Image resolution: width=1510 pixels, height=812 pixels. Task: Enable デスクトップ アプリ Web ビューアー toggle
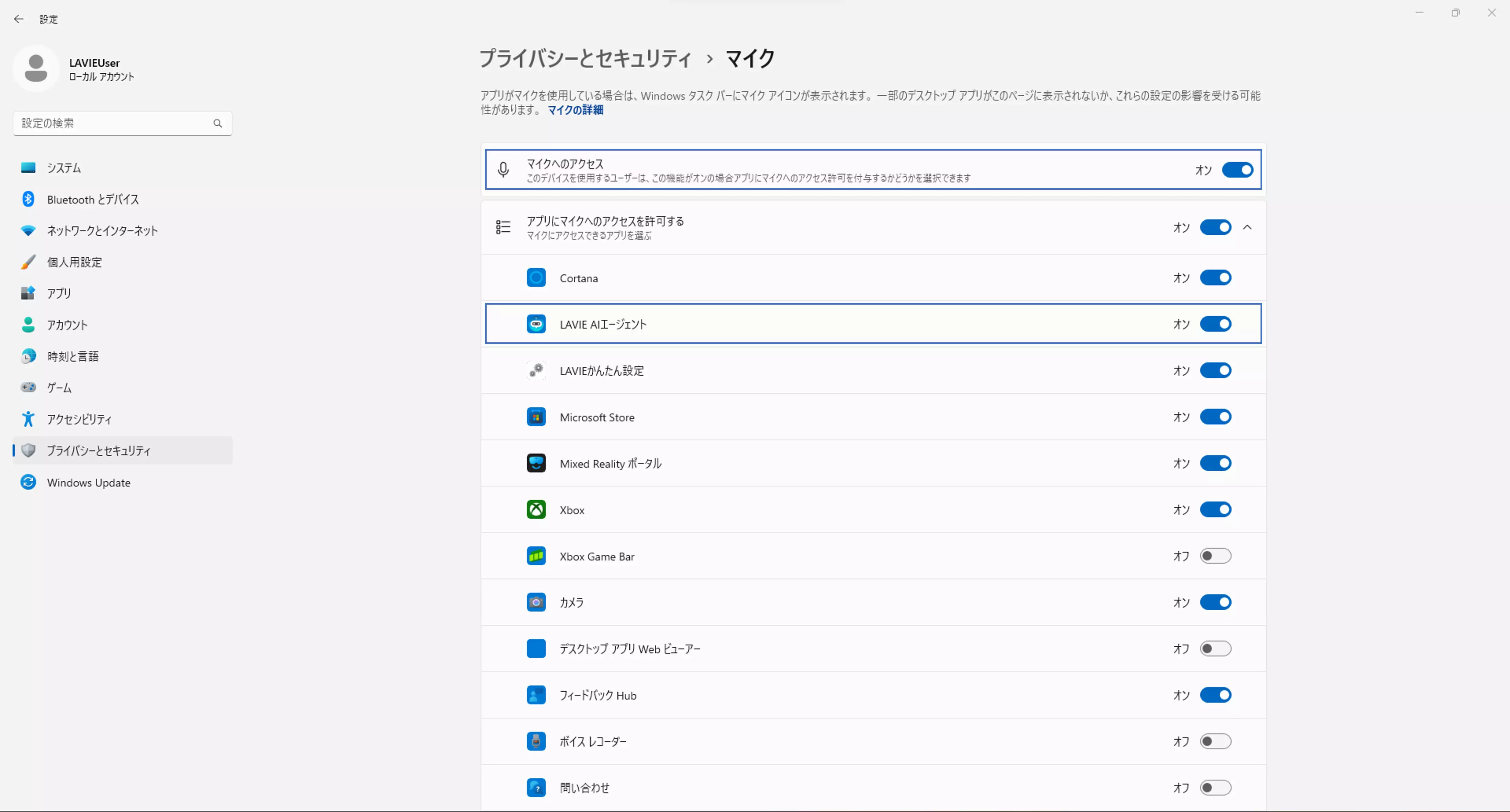point(1215,649)
